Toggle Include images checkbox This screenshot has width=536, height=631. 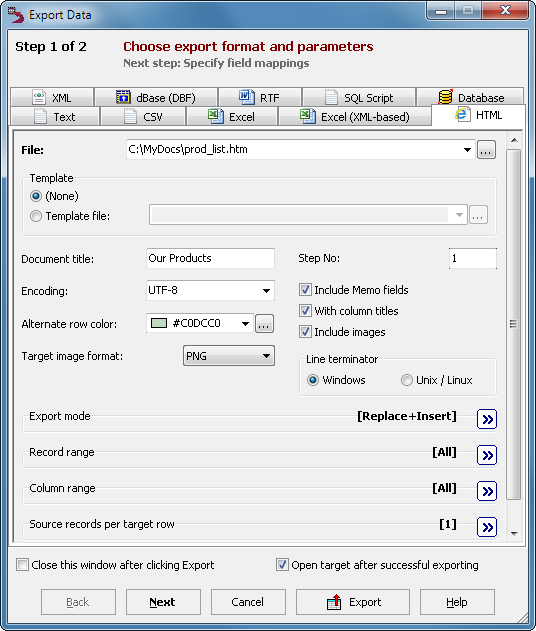click(x=305, y=332)
